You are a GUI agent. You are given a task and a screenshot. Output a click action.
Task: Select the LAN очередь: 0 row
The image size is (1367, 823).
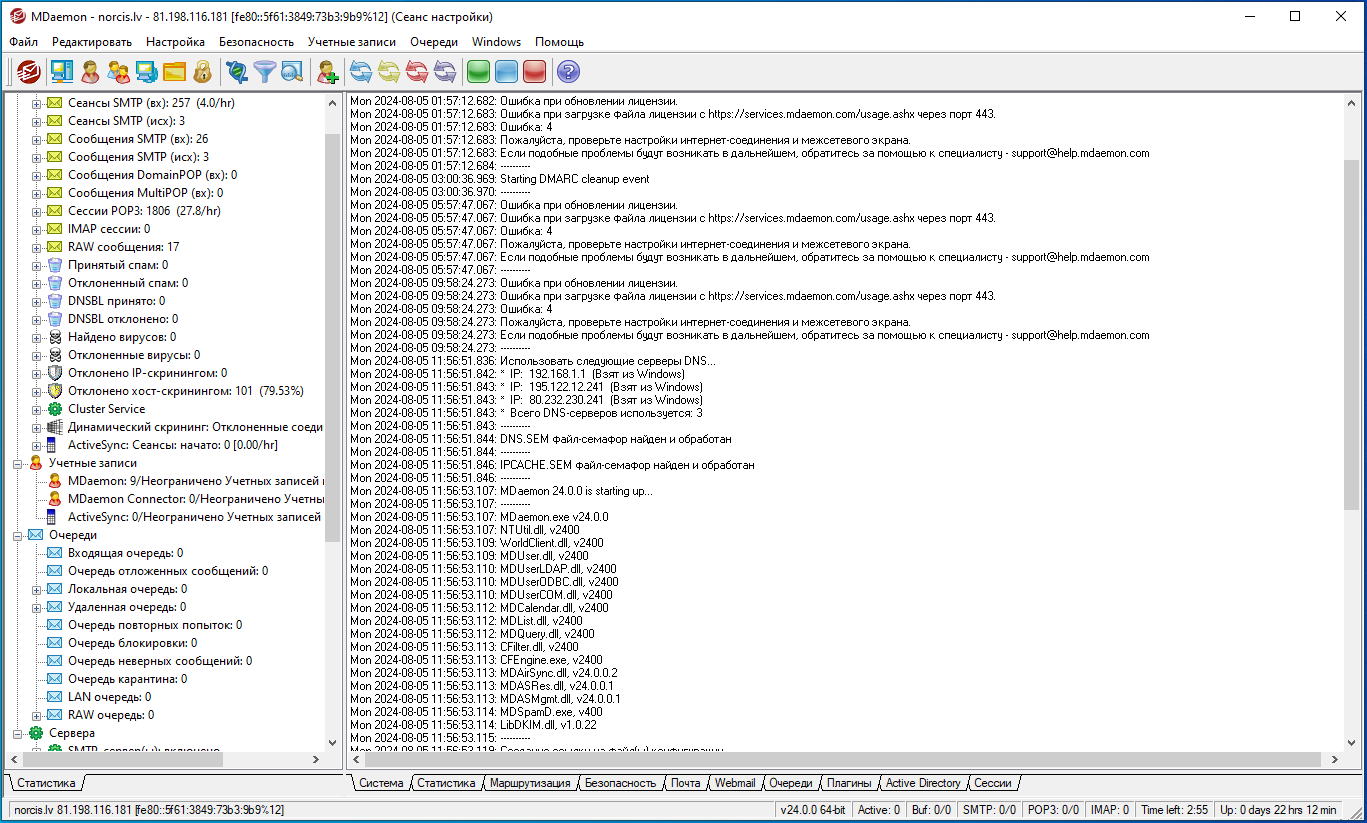(109, 697)
